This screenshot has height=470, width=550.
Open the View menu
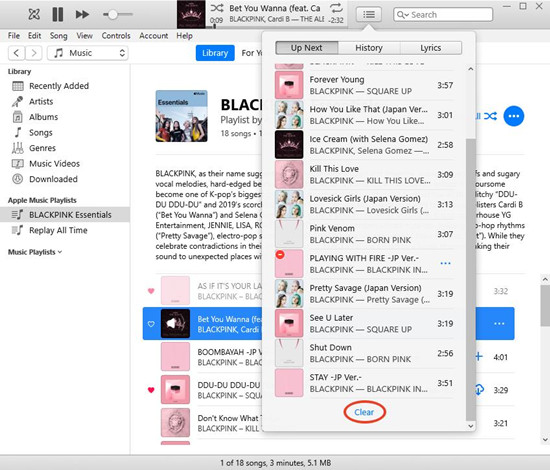click(x=85, y=36)
